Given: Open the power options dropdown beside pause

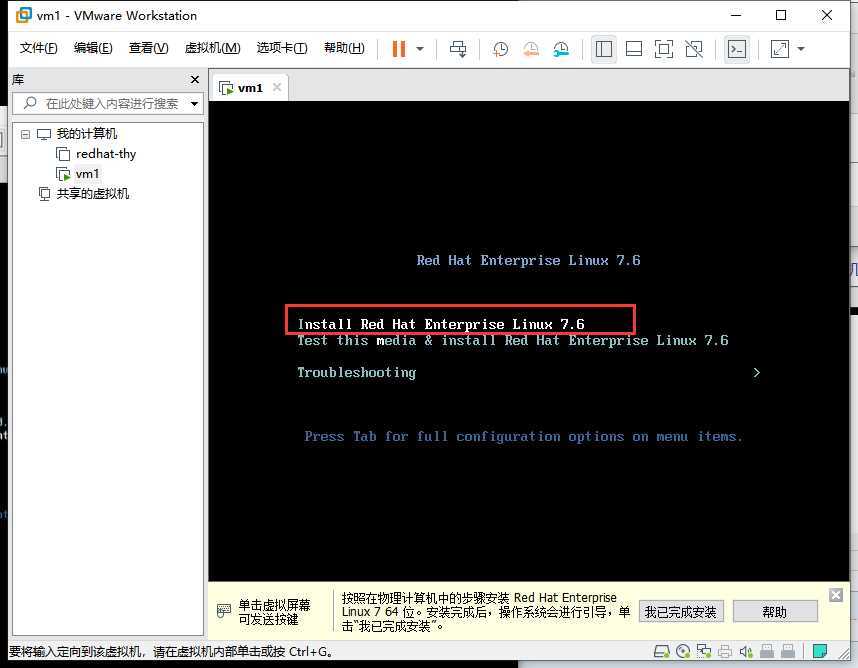Looking at the screenshot, I should (420, 49).
